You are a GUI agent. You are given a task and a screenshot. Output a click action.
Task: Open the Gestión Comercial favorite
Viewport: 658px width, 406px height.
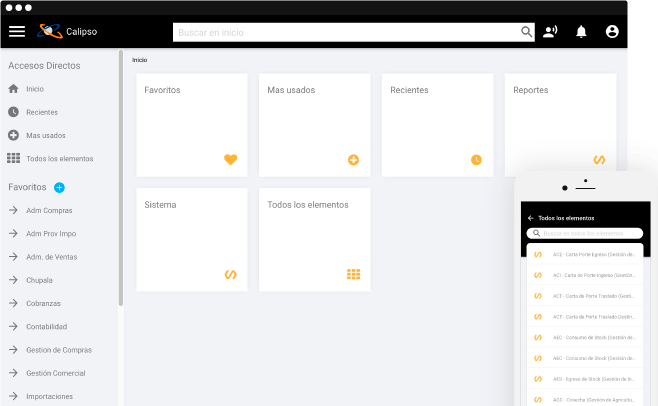pyautogui.click(x=56, y=373)
